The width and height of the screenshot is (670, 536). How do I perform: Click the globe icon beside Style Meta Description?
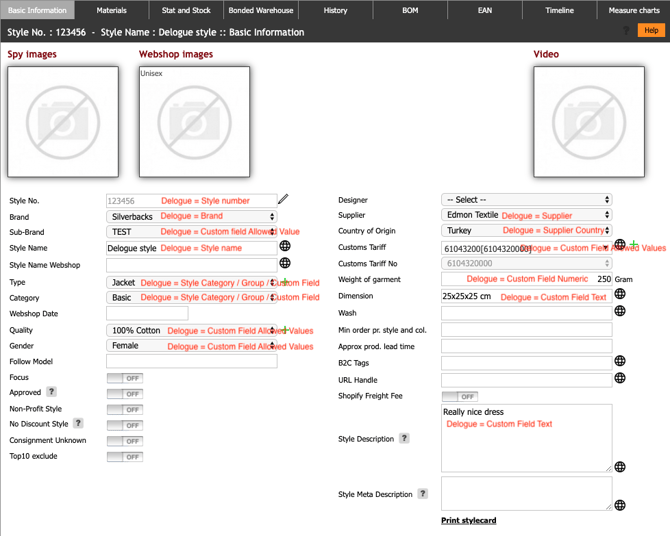point(620,506)
